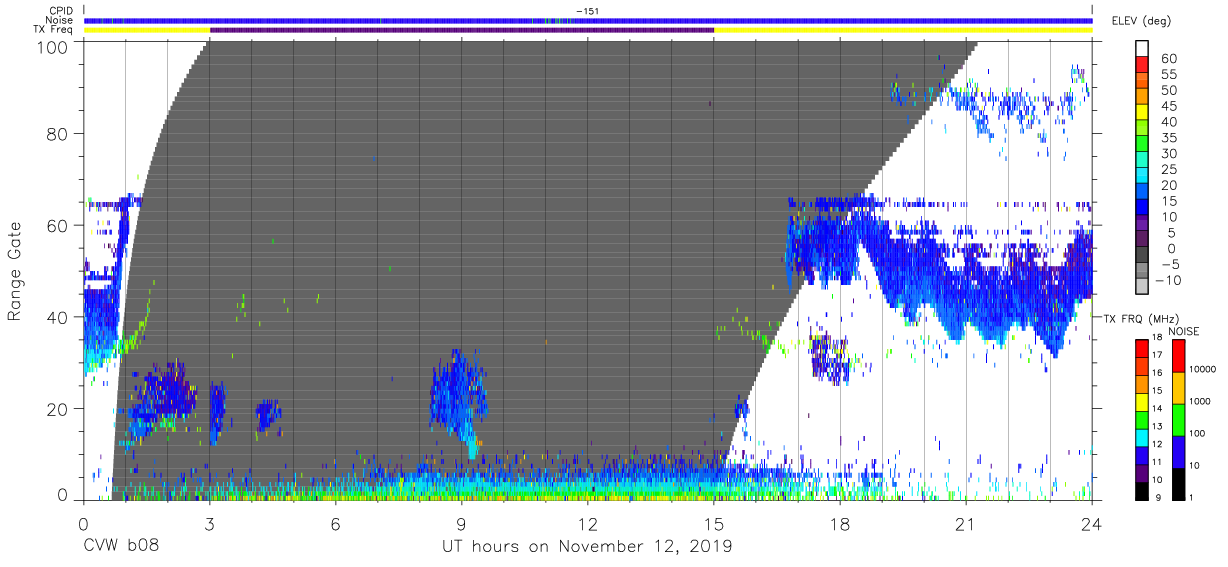
Task: Click the 1000 tick on the NOISE colorbar
Action: tap(1200, 401)
